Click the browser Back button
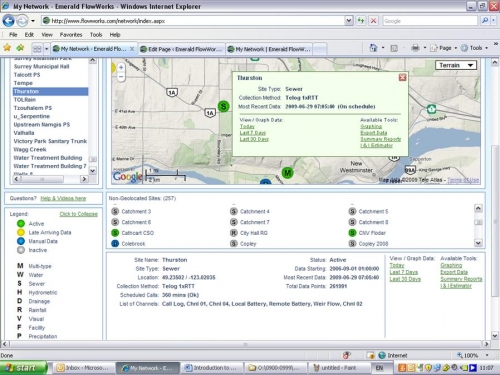Screen dimensions: 500x375 pyautogui.click(x=9, y=21)
